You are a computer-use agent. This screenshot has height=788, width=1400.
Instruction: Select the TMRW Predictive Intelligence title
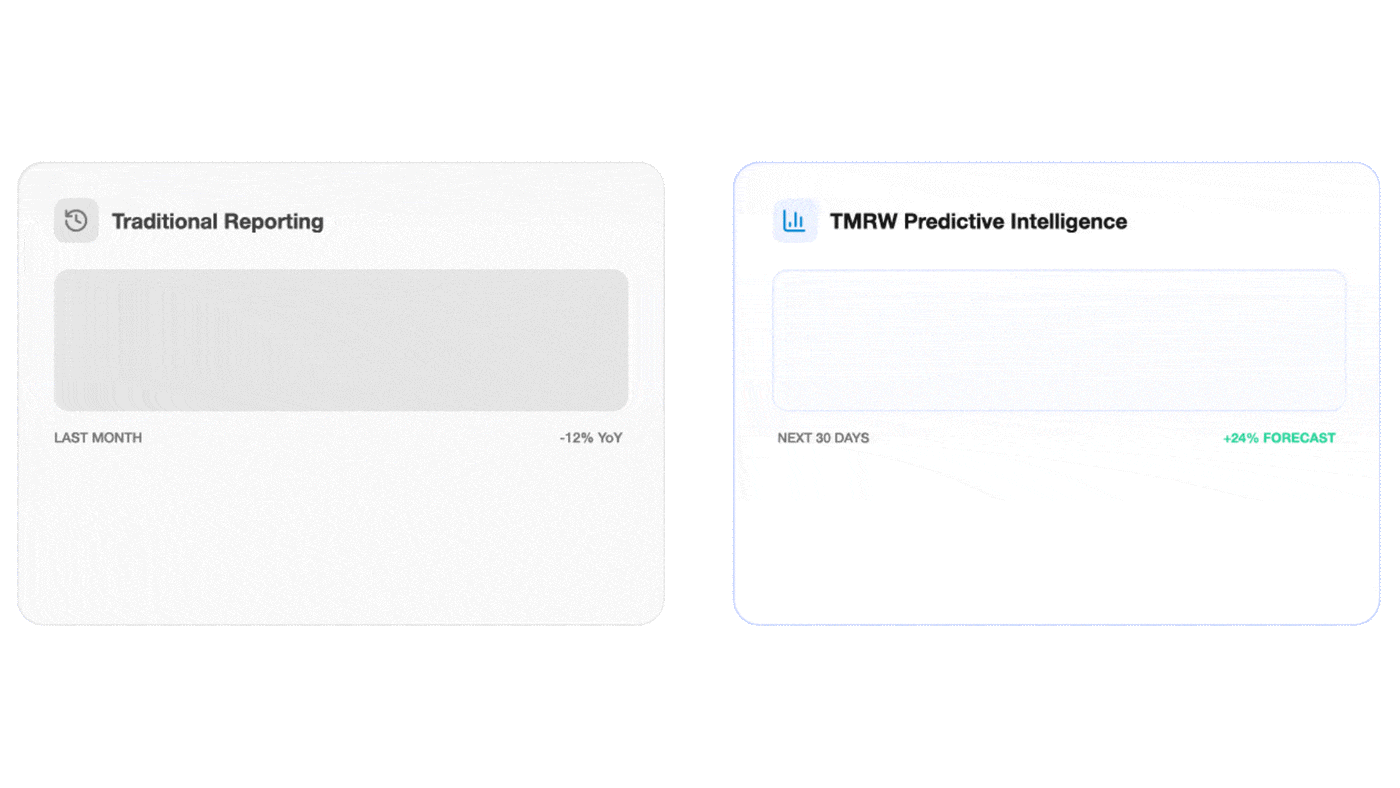click(977, 222)
